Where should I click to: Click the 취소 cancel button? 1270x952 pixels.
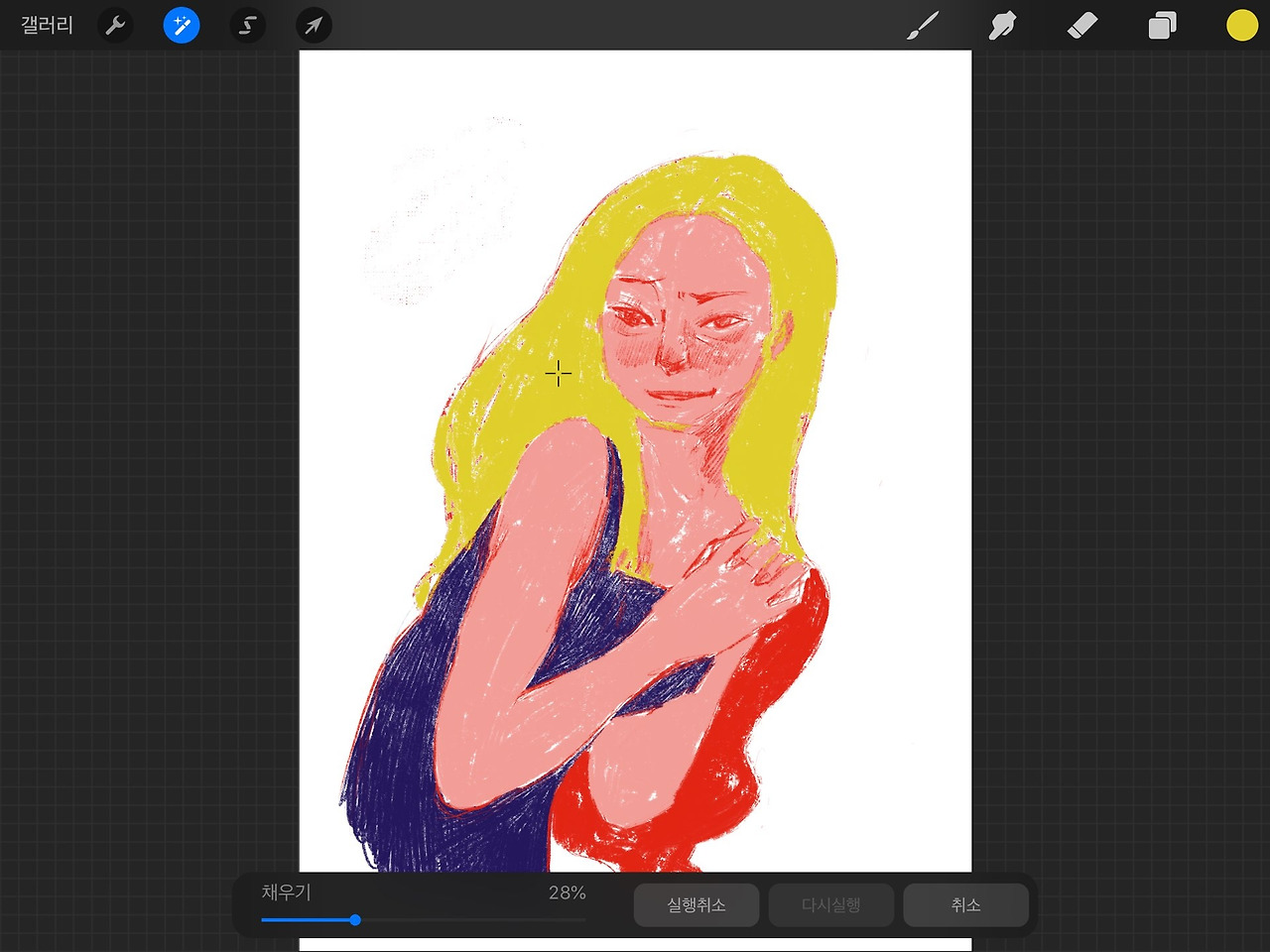tap(966, 905)
